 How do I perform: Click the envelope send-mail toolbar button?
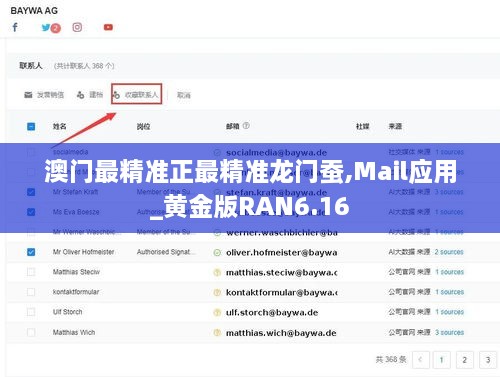(44, 95)
